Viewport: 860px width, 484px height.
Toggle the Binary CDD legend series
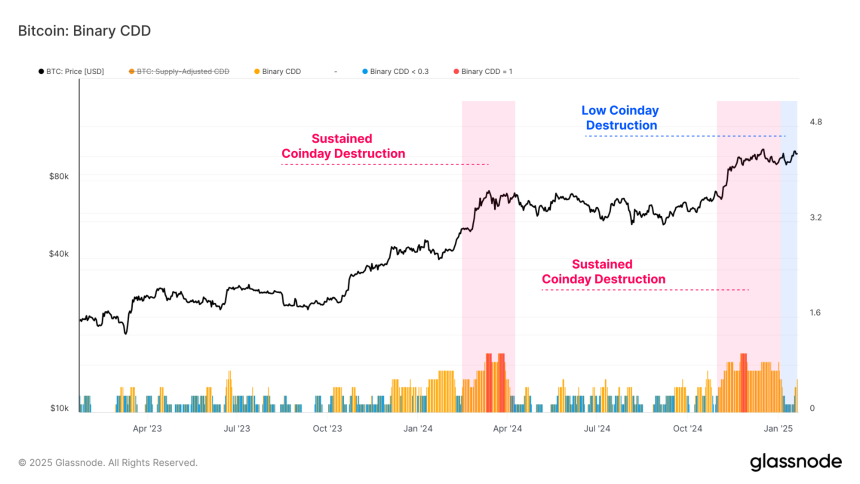pyautogui.click(x=278, y=71)
